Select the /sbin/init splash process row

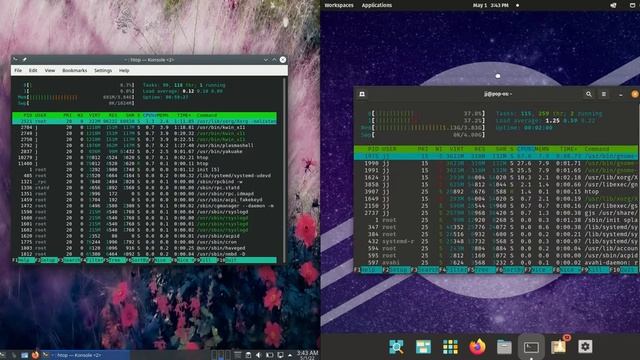pyautogui.click(x=496, y=220)
